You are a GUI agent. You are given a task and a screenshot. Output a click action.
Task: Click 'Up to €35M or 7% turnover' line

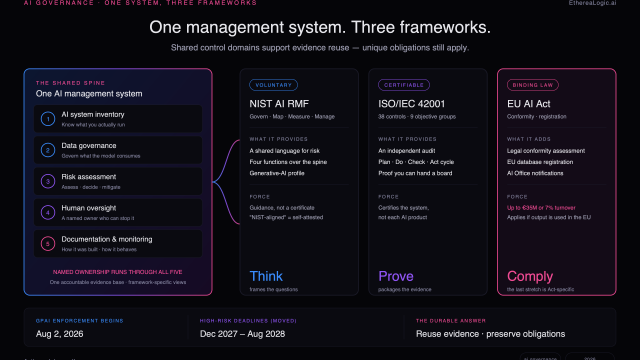541,208
